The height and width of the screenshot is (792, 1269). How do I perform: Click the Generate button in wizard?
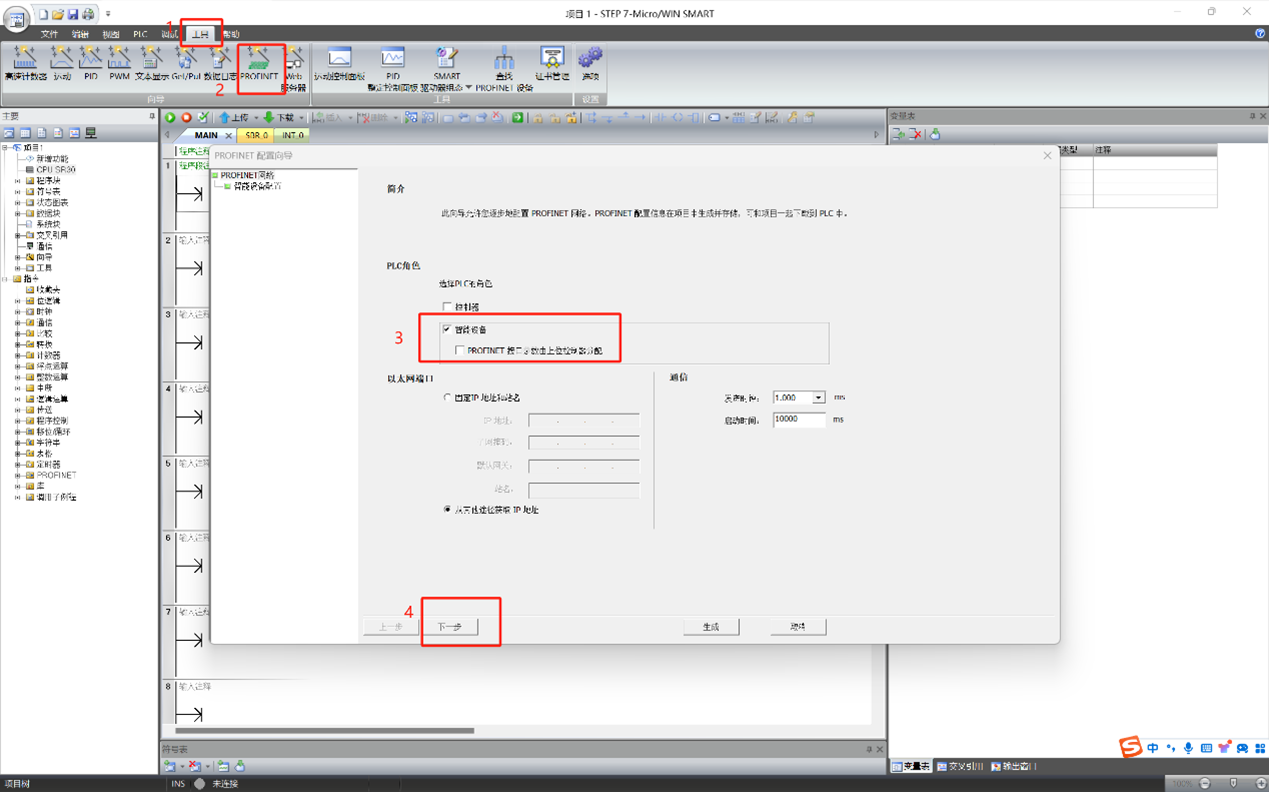tap(711, 627)
